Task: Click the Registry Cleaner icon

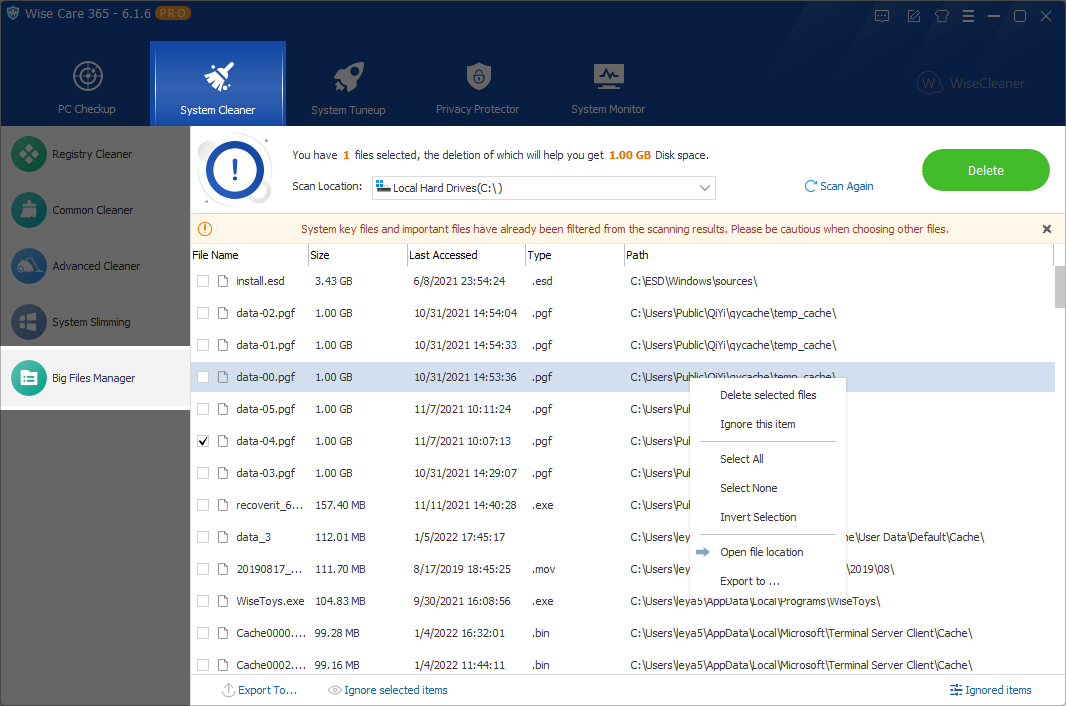Action: pos(29,154)
